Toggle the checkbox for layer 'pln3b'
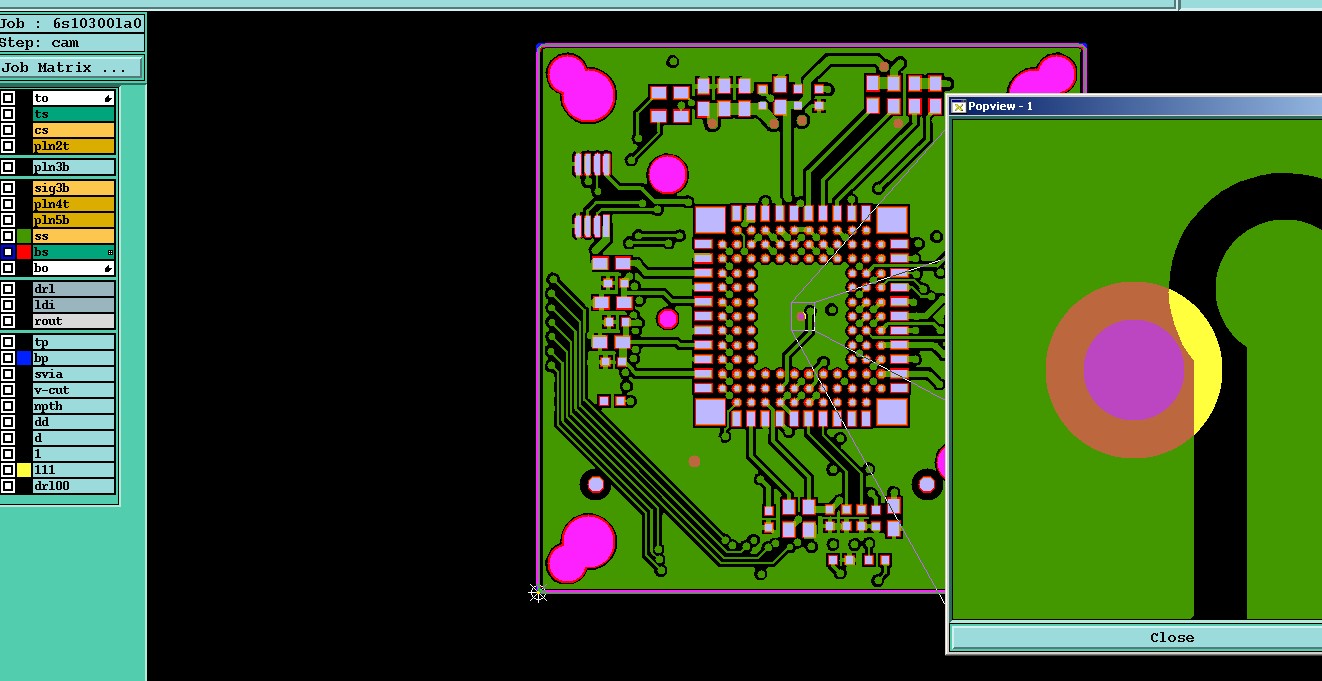Viewport: 1322px width, 681px height. (x=8, y=167)
